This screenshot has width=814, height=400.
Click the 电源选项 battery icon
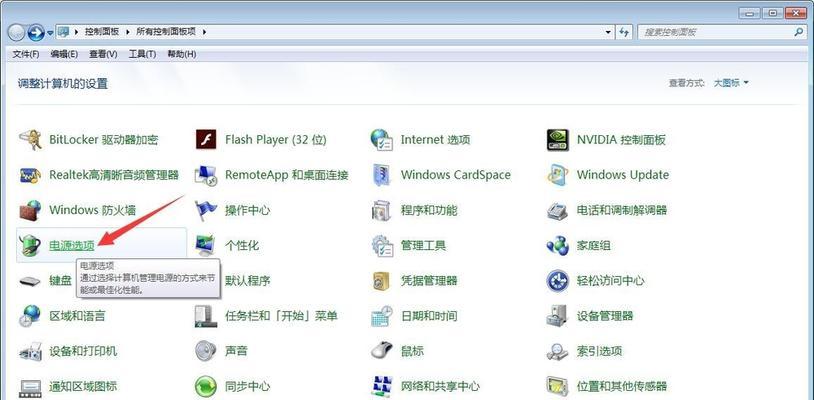click(x=30, y=245)
